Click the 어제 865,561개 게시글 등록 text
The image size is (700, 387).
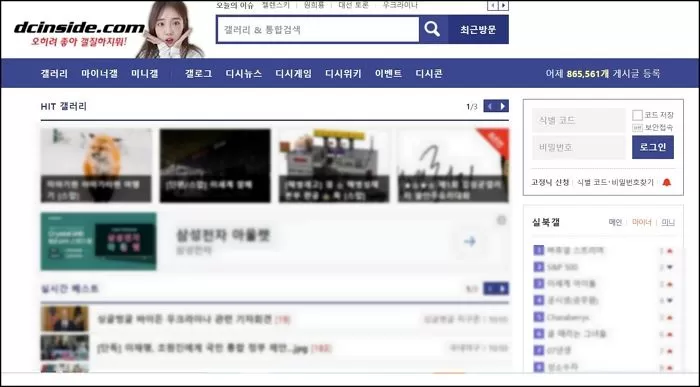pos(603,74)
